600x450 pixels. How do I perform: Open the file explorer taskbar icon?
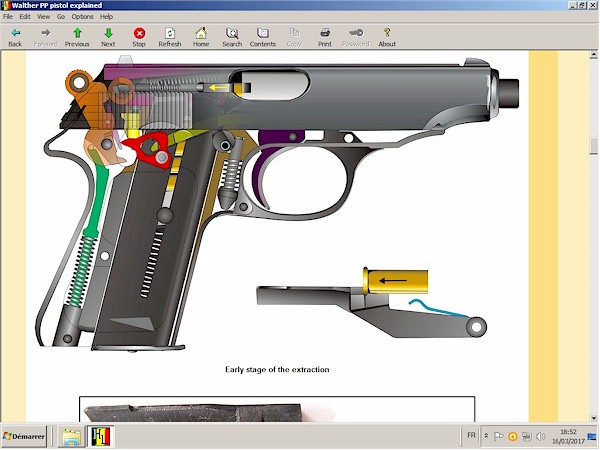(71, 437)
